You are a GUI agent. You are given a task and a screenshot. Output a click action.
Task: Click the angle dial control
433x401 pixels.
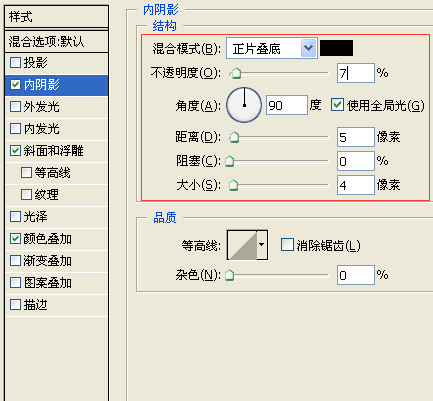pyautogui.click(x=244, y=105)
